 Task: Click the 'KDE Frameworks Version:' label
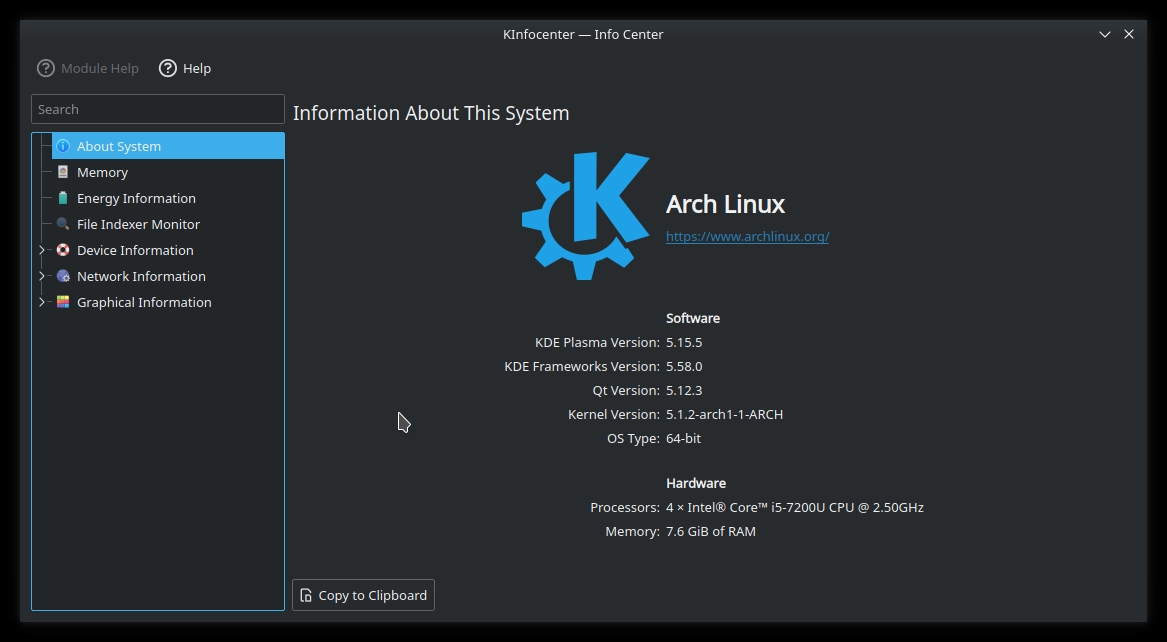coord(582,366)
